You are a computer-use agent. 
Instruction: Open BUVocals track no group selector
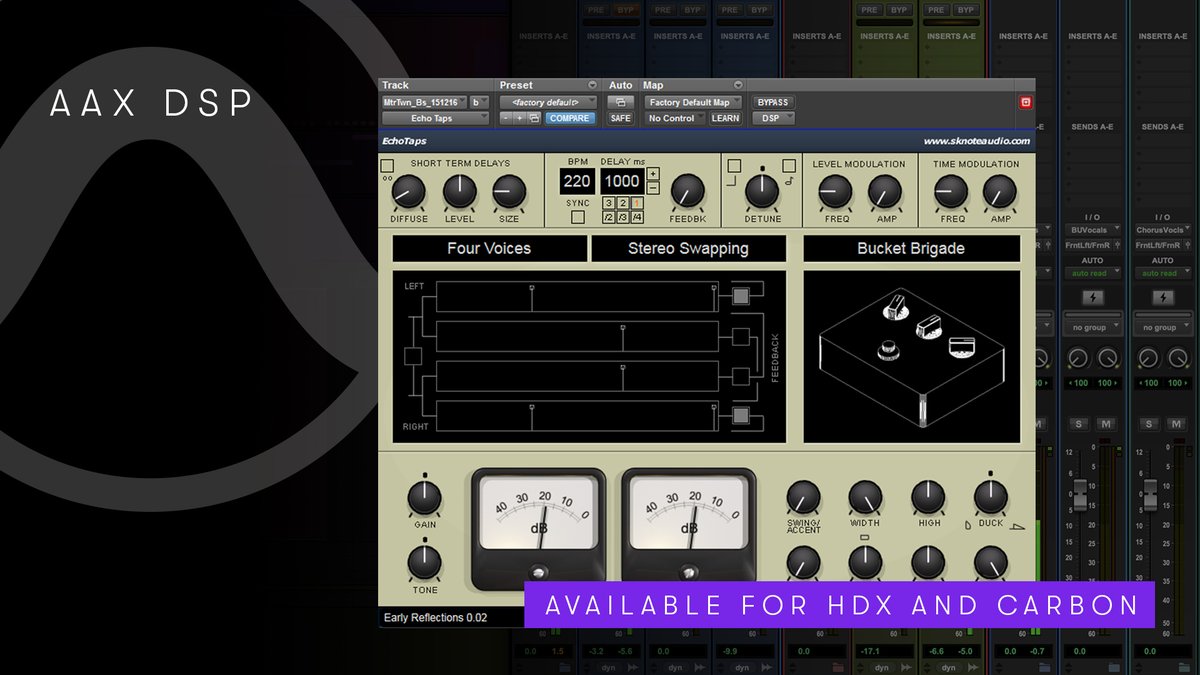tap(1092, 327)
